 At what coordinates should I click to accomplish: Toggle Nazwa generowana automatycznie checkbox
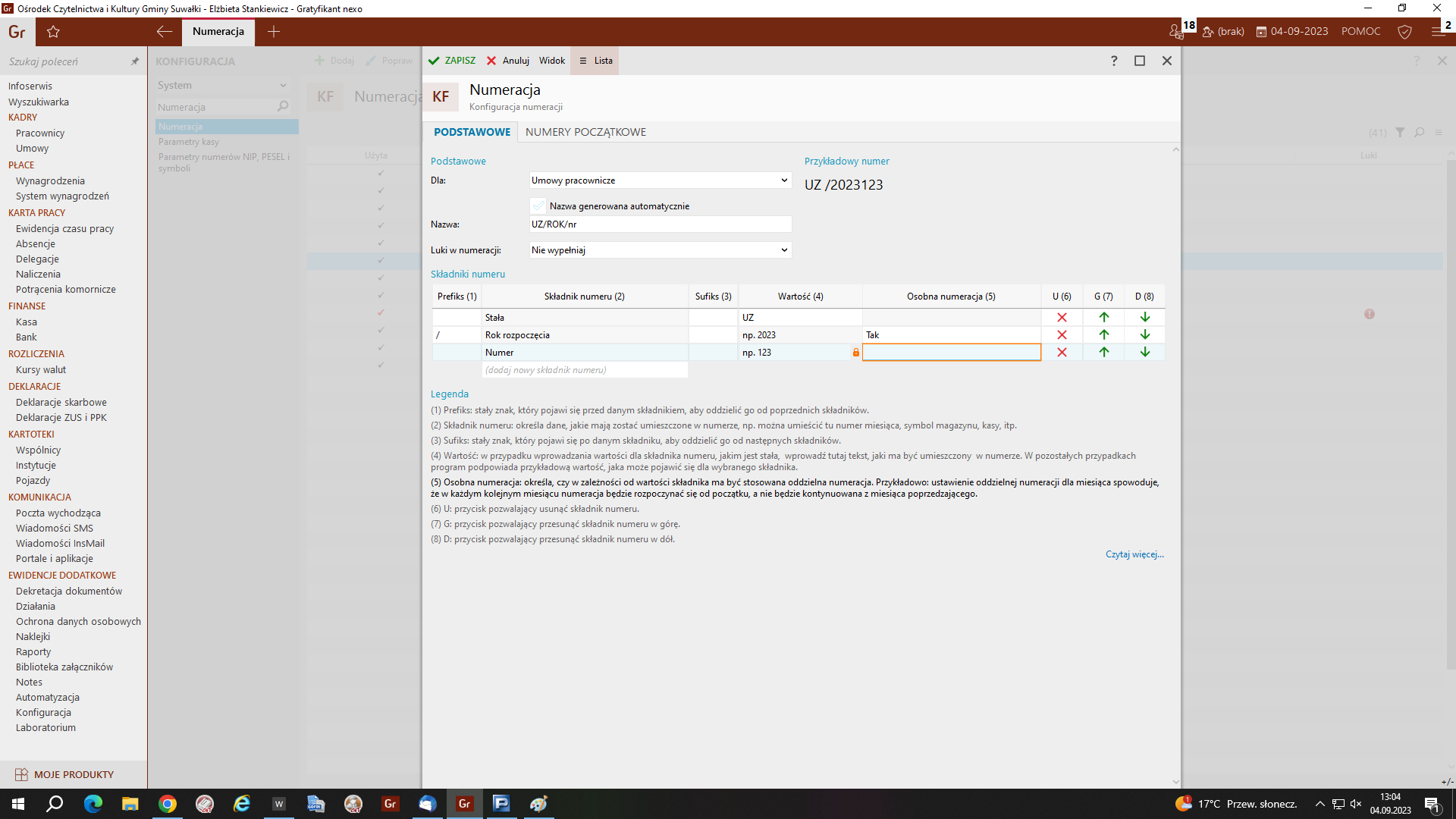click(x=538, y=206)
